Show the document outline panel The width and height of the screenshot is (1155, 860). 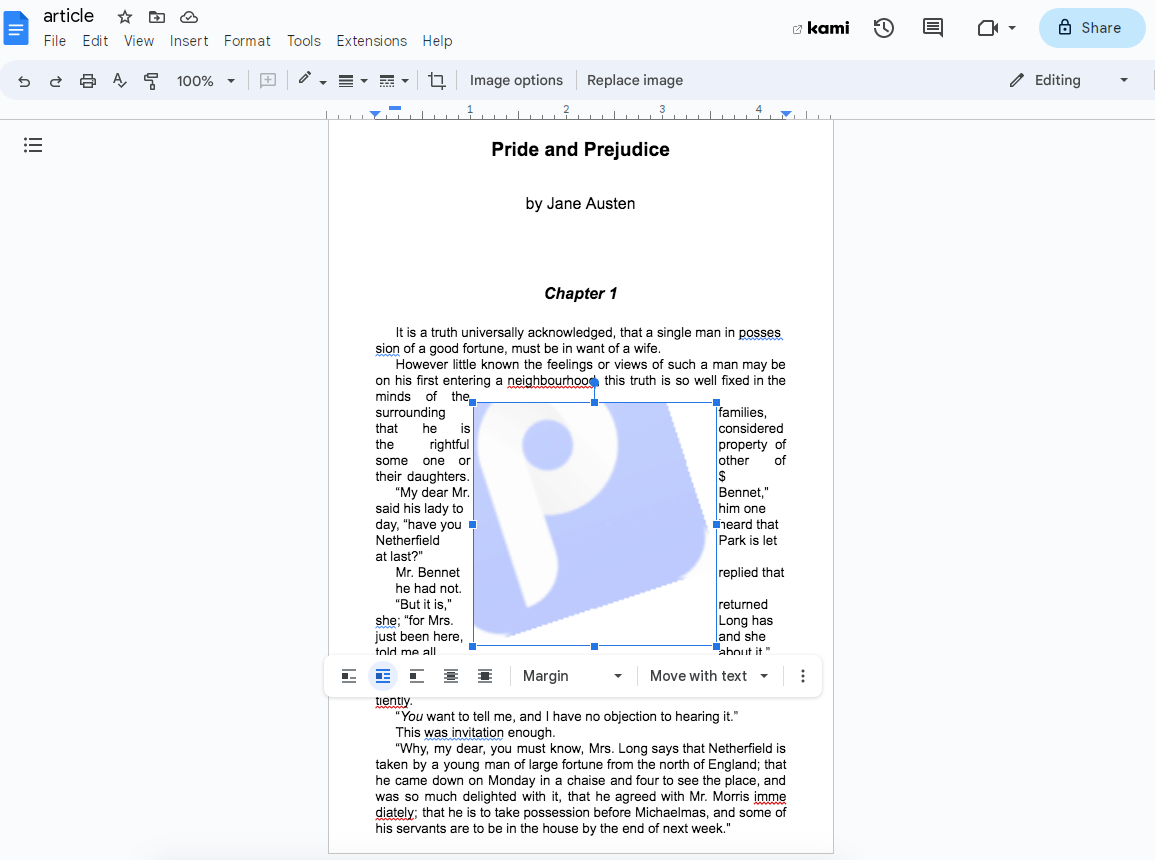pos(33,145)
